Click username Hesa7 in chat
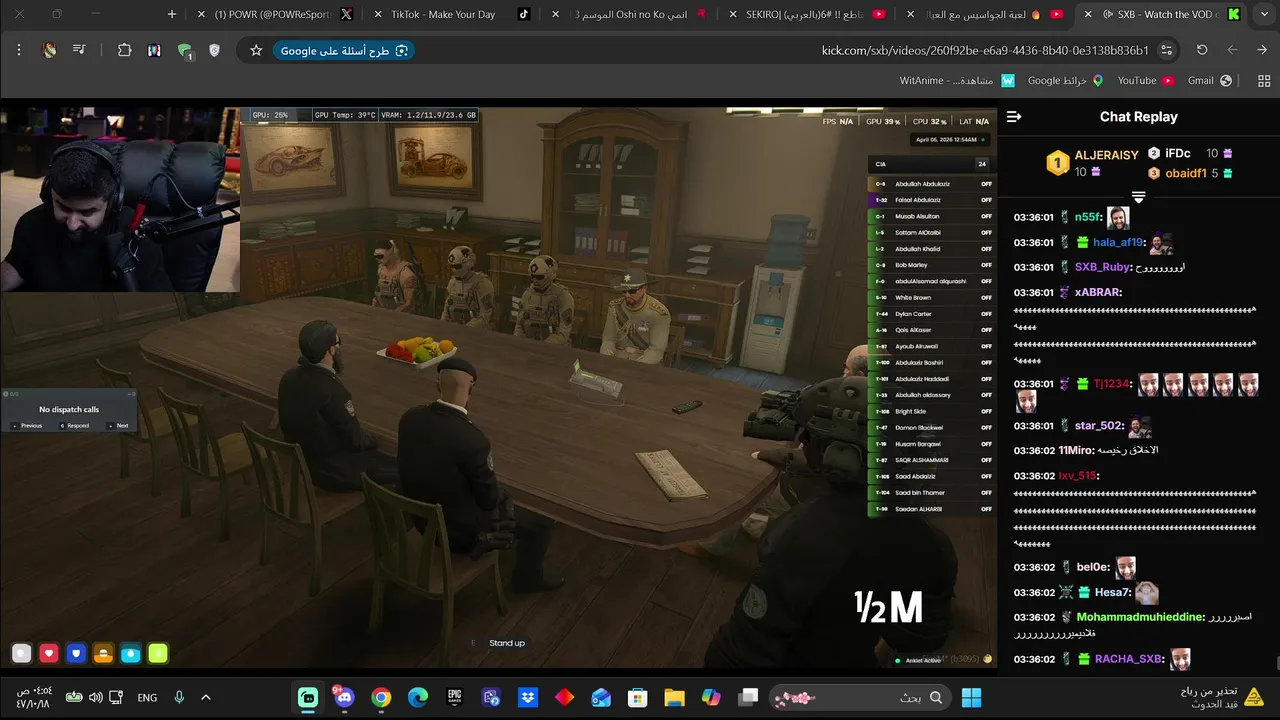Screen dimensions: 1280x720 pos(1113,592)
